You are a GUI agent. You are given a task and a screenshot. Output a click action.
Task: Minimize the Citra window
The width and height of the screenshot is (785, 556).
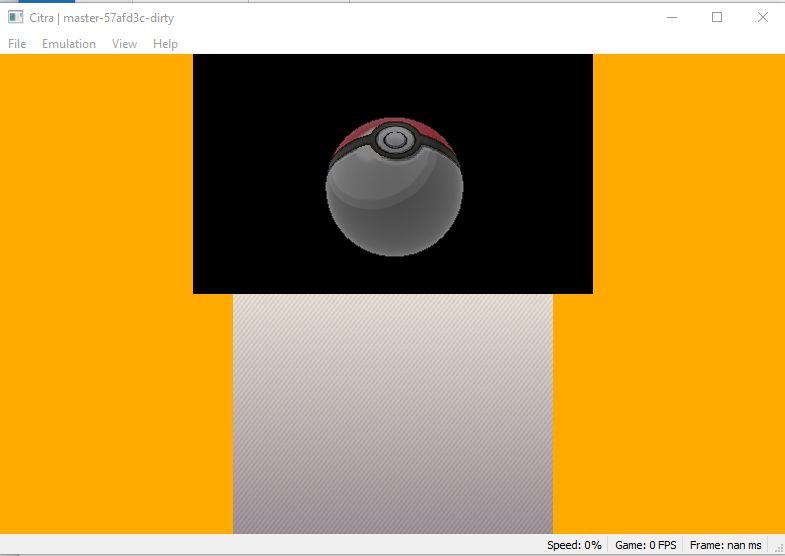coord(672,18)
